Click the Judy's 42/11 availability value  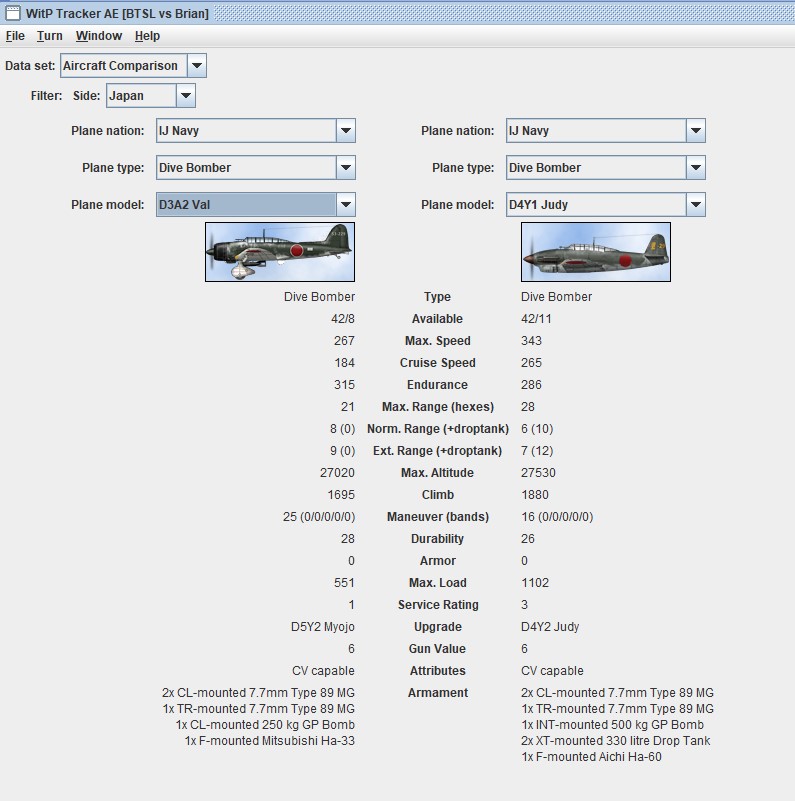(x=536, y=319)
